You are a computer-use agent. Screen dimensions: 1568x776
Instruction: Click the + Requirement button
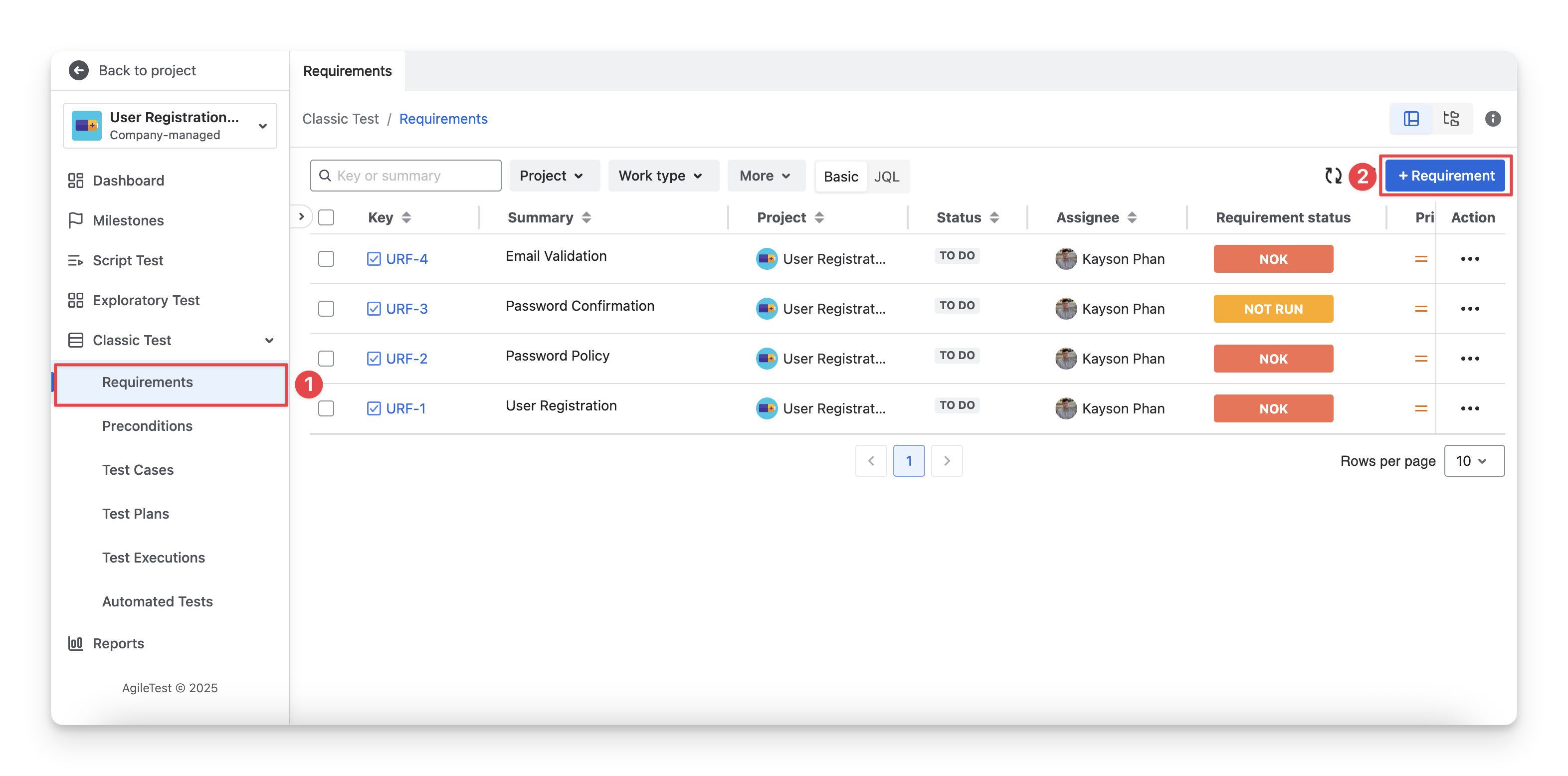tap(1446, 176)
